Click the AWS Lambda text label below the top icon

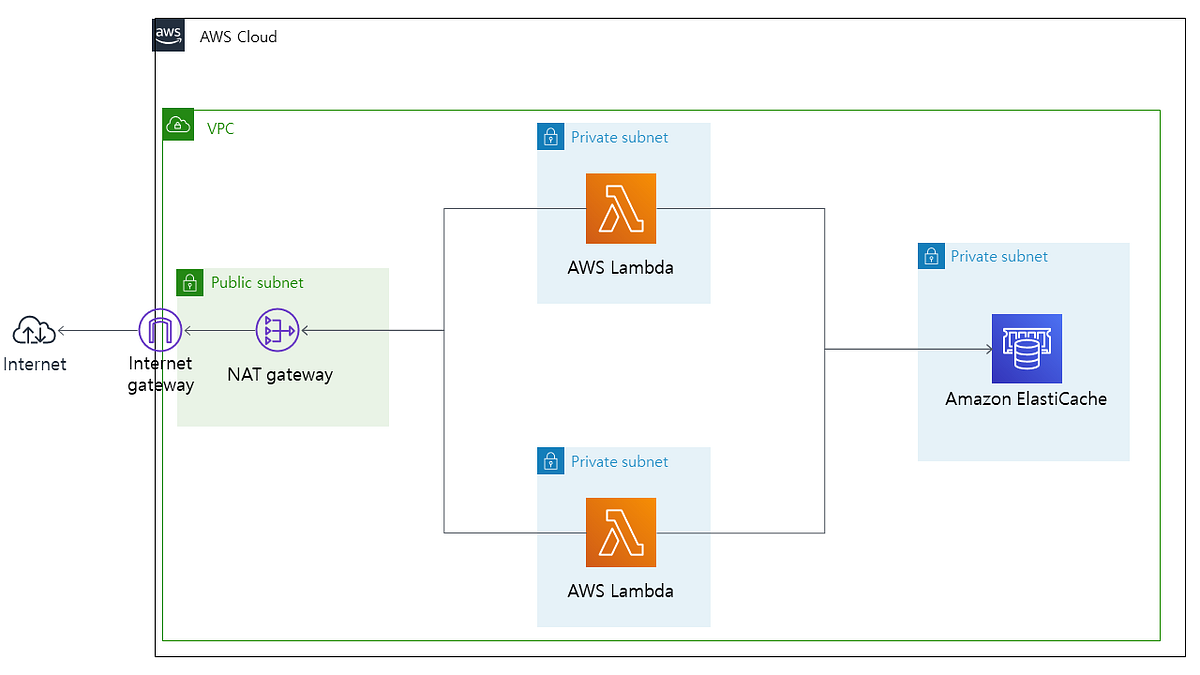[621, 267]
